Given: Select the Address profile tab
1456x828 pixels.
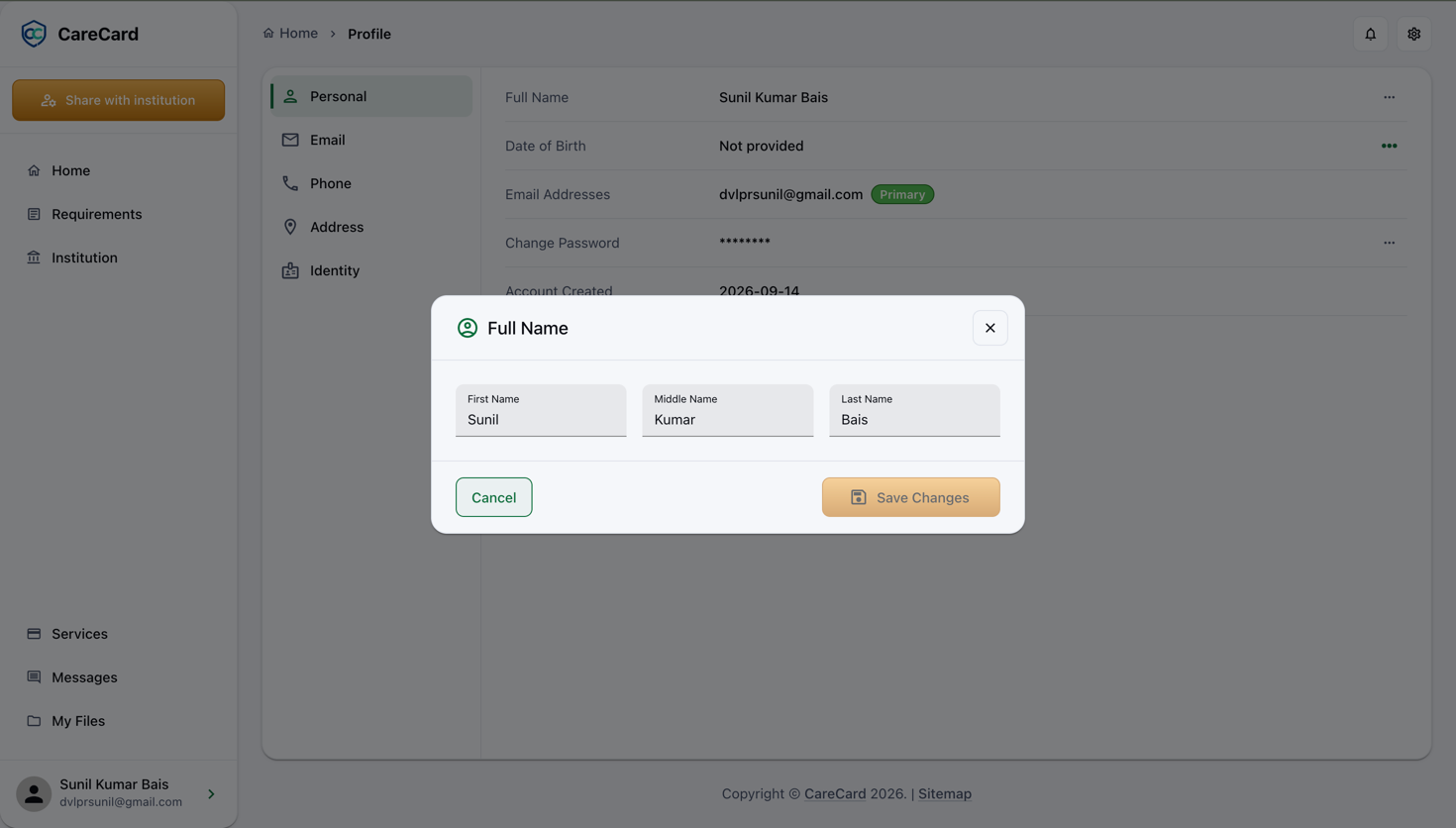Looking at the screenshot, I should click(371, 227).
